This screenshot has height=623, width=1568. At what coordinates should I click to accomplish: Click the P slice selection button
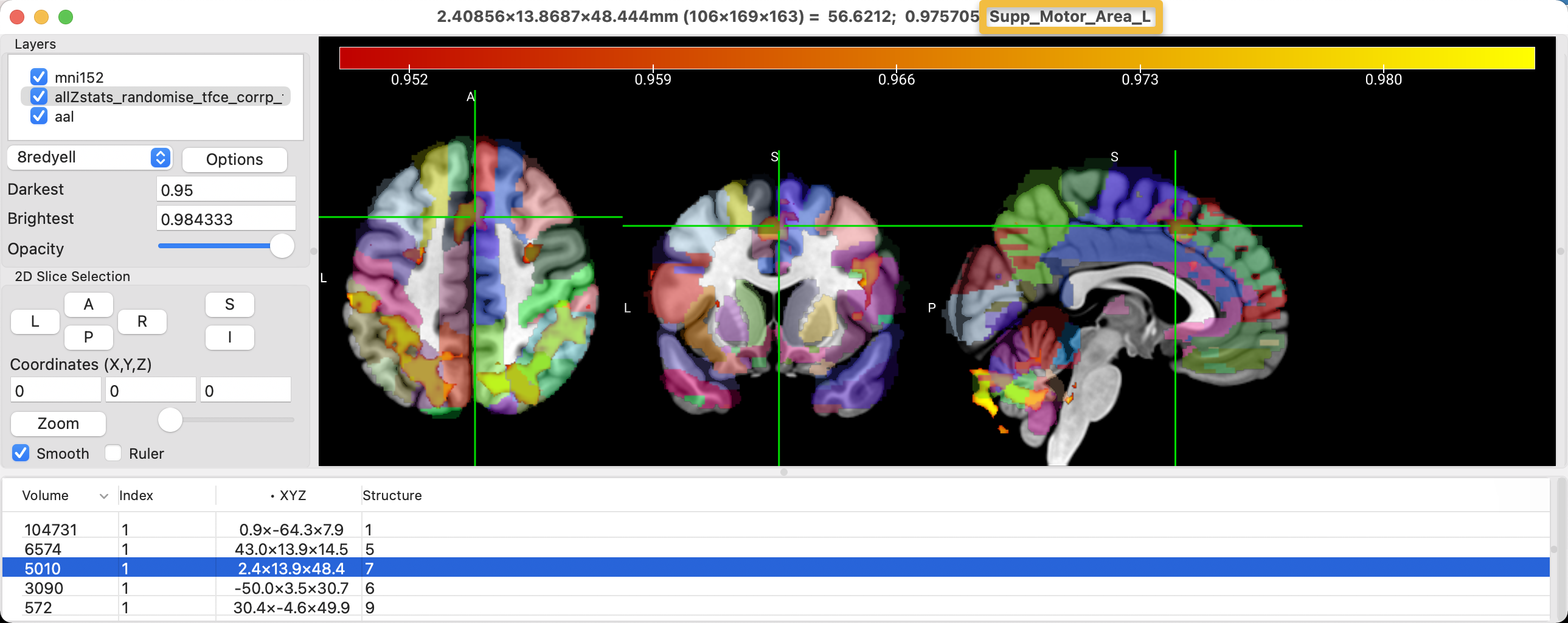(x=88, y=338)
